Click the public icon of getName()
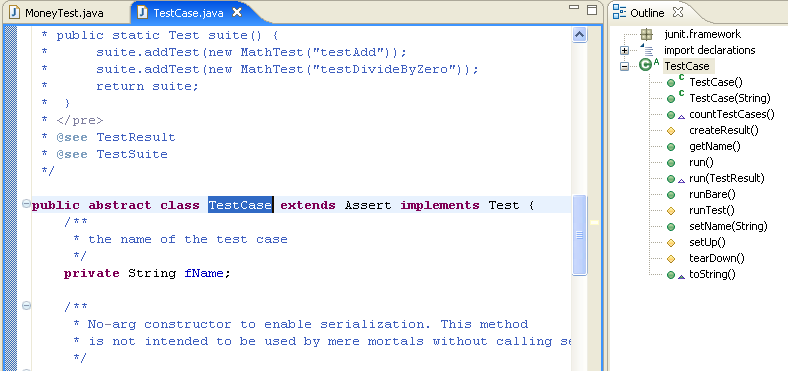The image size is (788, 371). [x=671, y=147]
